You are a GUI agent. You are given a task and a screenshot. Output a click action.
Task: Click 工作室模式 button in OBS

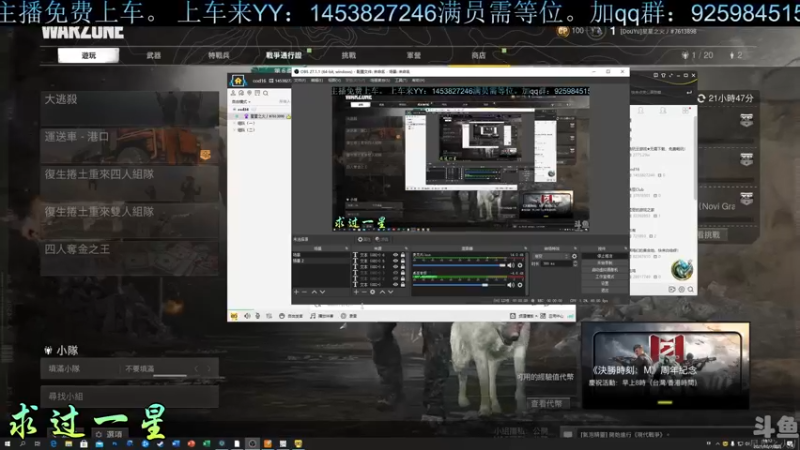click(605, 277)
